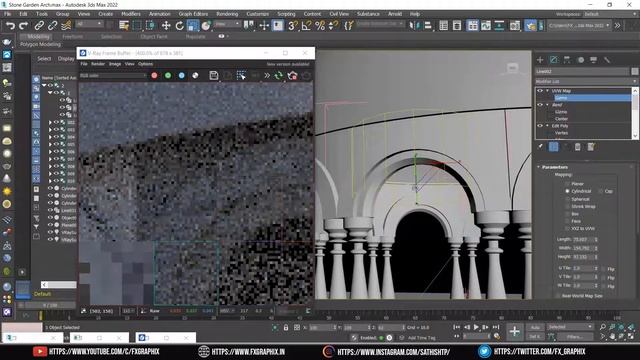Choose the Select and Scale tool

coord(193,26)
